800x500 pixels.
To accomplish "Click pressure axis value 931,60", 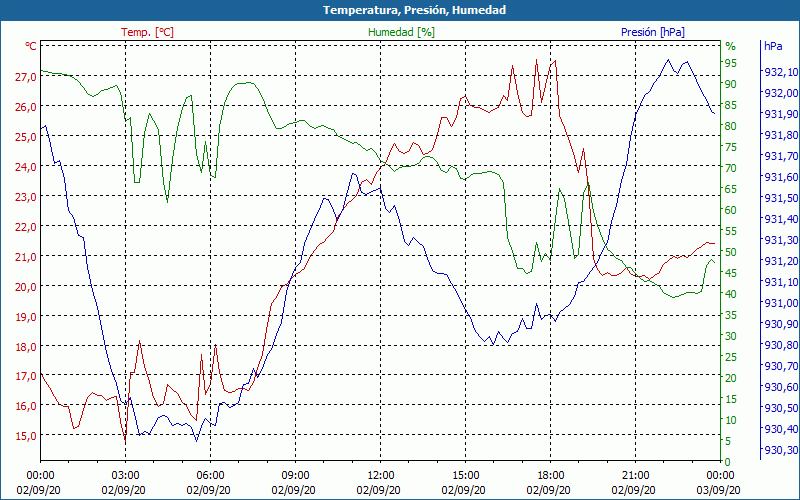I will click(781, 177).
